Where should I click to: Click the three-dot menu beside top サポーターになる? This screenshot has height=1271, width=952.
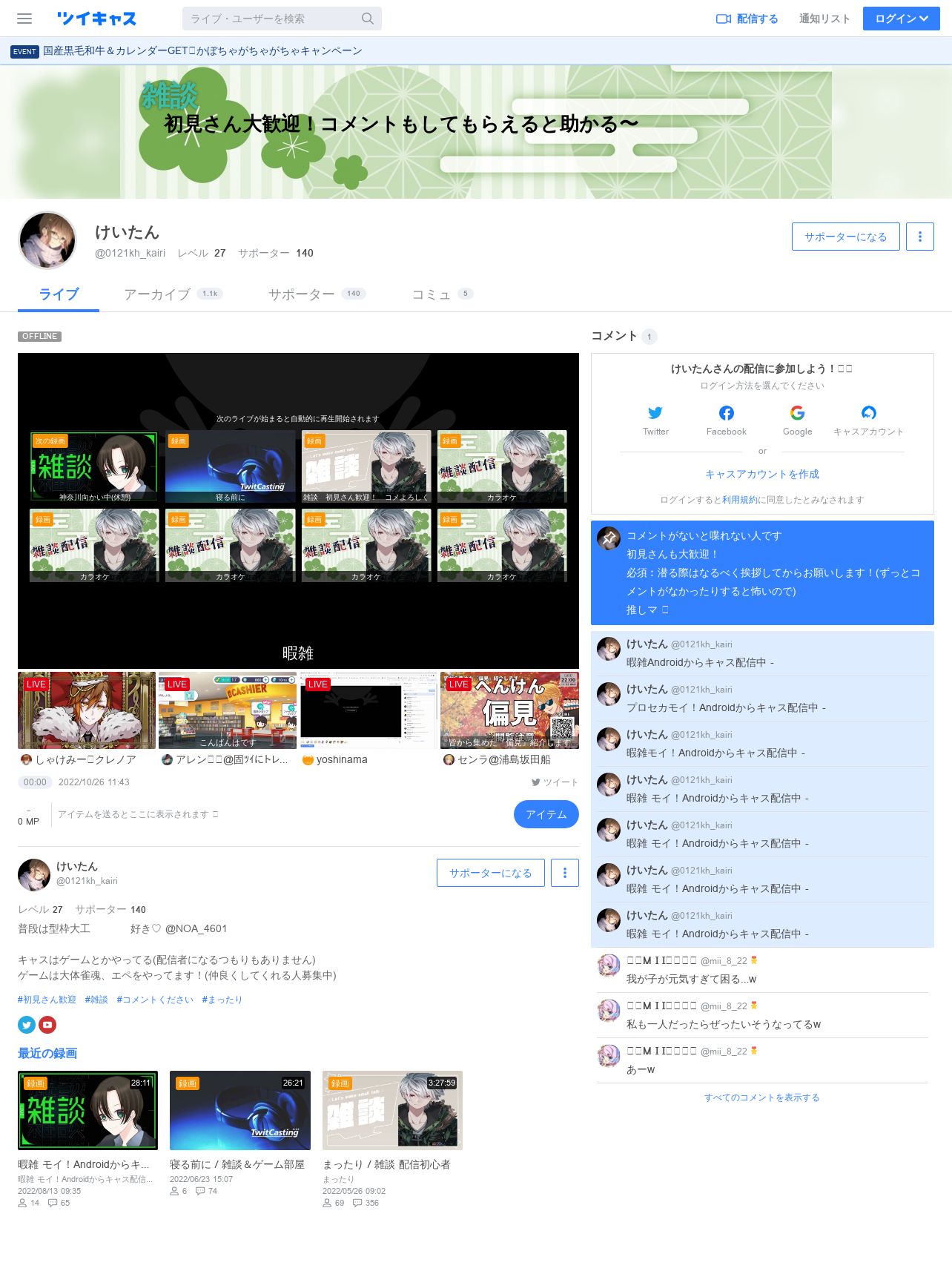(920, 237)
